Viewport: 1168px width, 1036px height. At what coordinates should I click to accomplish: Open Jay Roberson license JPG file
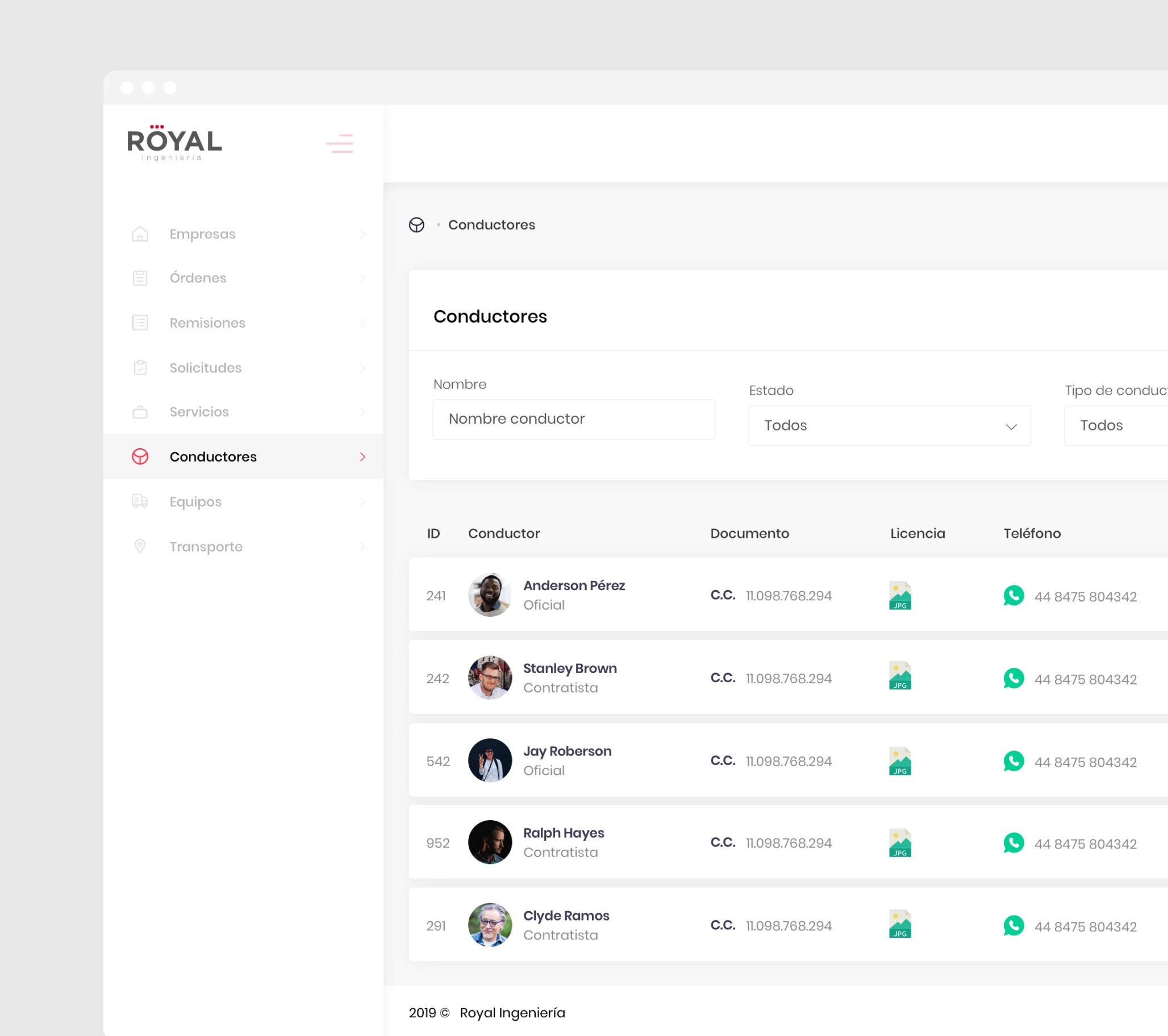point(900,761)
